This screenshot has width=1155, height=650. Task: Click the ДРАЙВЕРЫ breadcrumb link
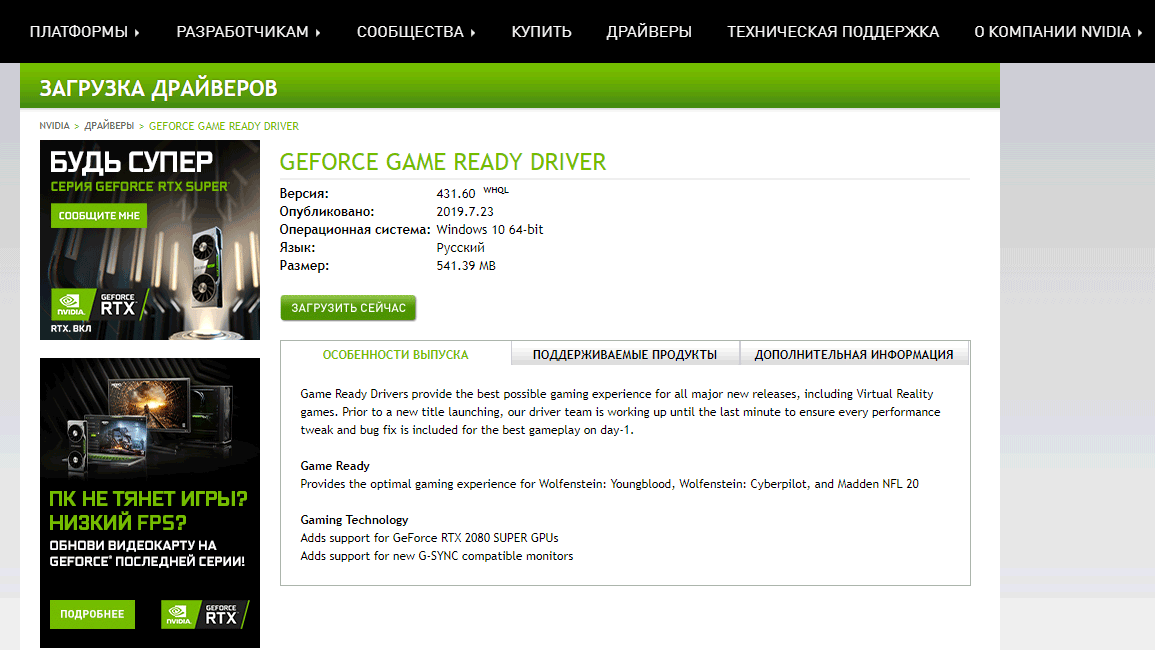[109, 126]
